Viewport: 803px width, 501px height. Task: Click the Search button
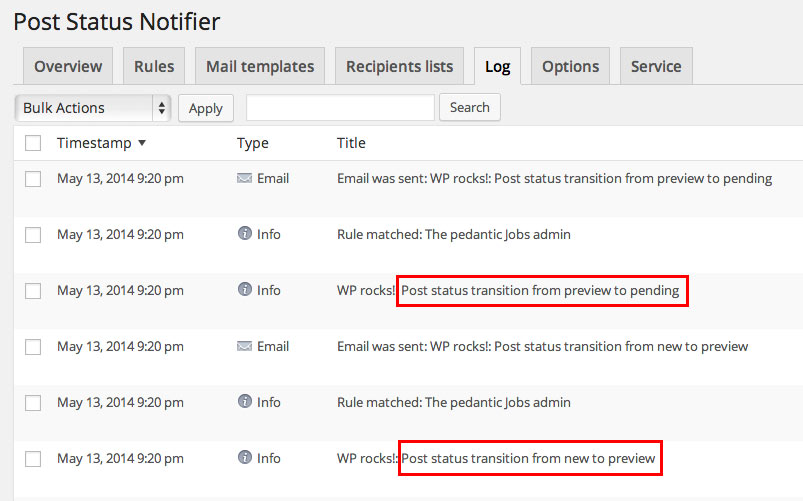[x=470, y=107]
